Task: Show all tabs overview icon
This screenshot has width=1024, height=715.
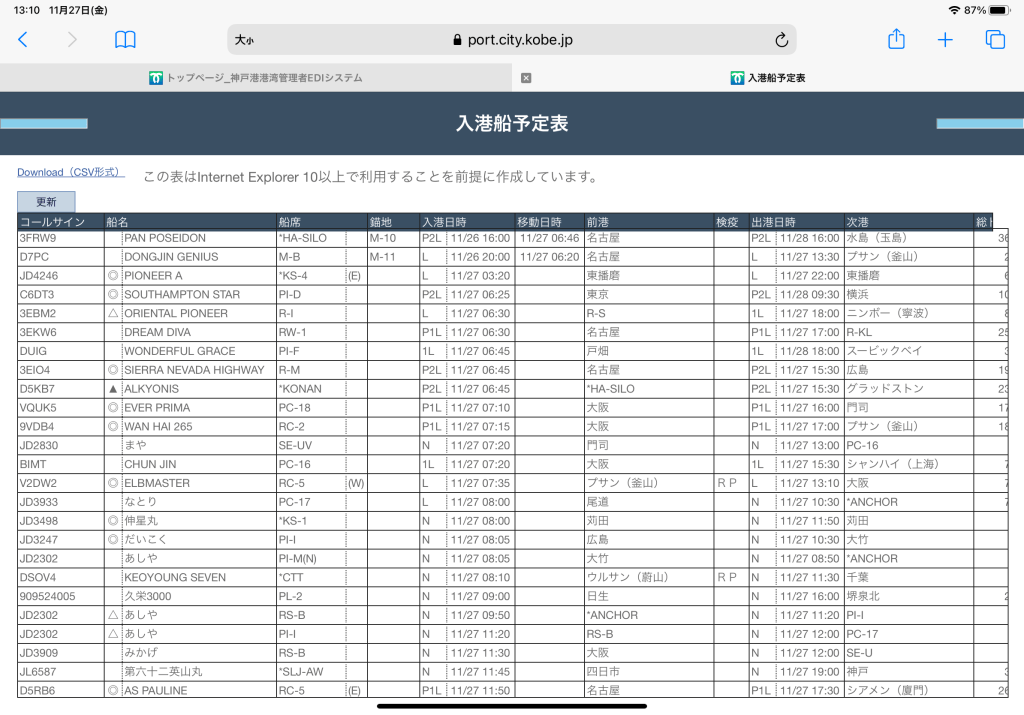Action: click(995, 40)
